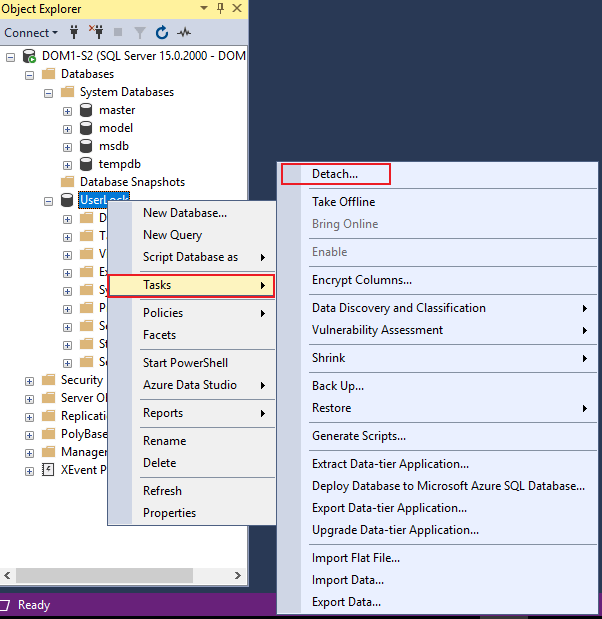This screenshot has width=602, height=619.
Task: Collapse the UserLock database node
Action: click(x=49, y=201)
